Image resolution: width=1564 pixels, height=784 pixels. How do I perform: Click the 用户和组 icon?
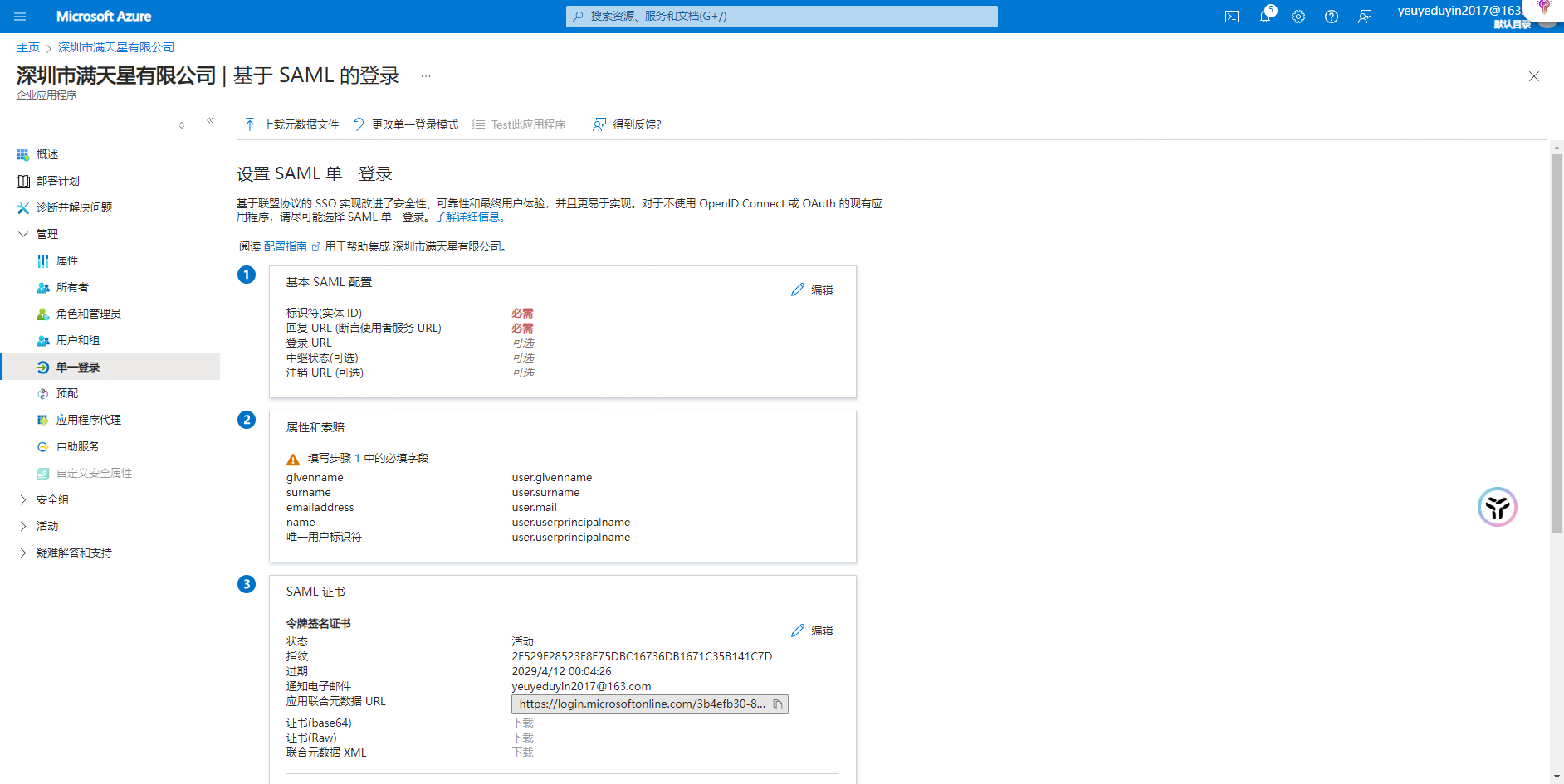coord(43,340)
